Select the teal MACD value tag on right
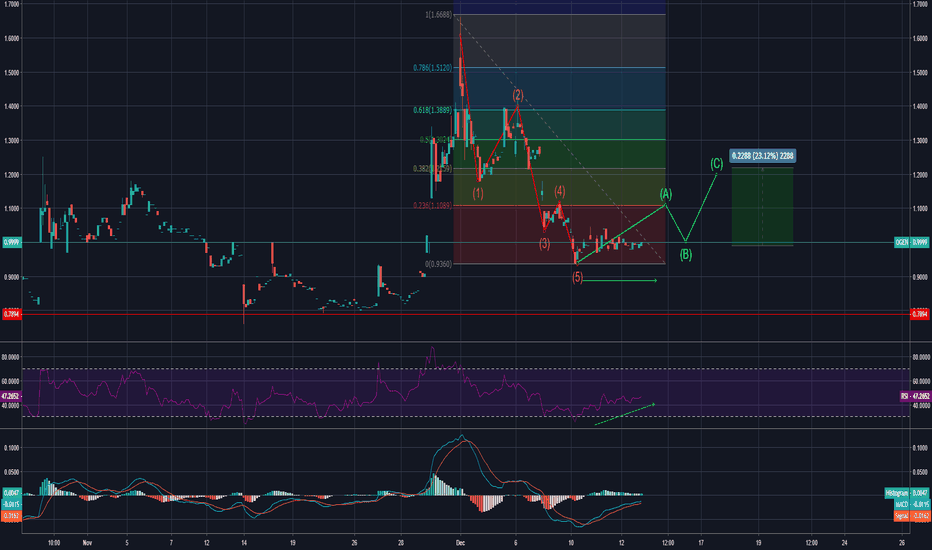This screenshot has width=932, height=550. click(x=911, y=504)
